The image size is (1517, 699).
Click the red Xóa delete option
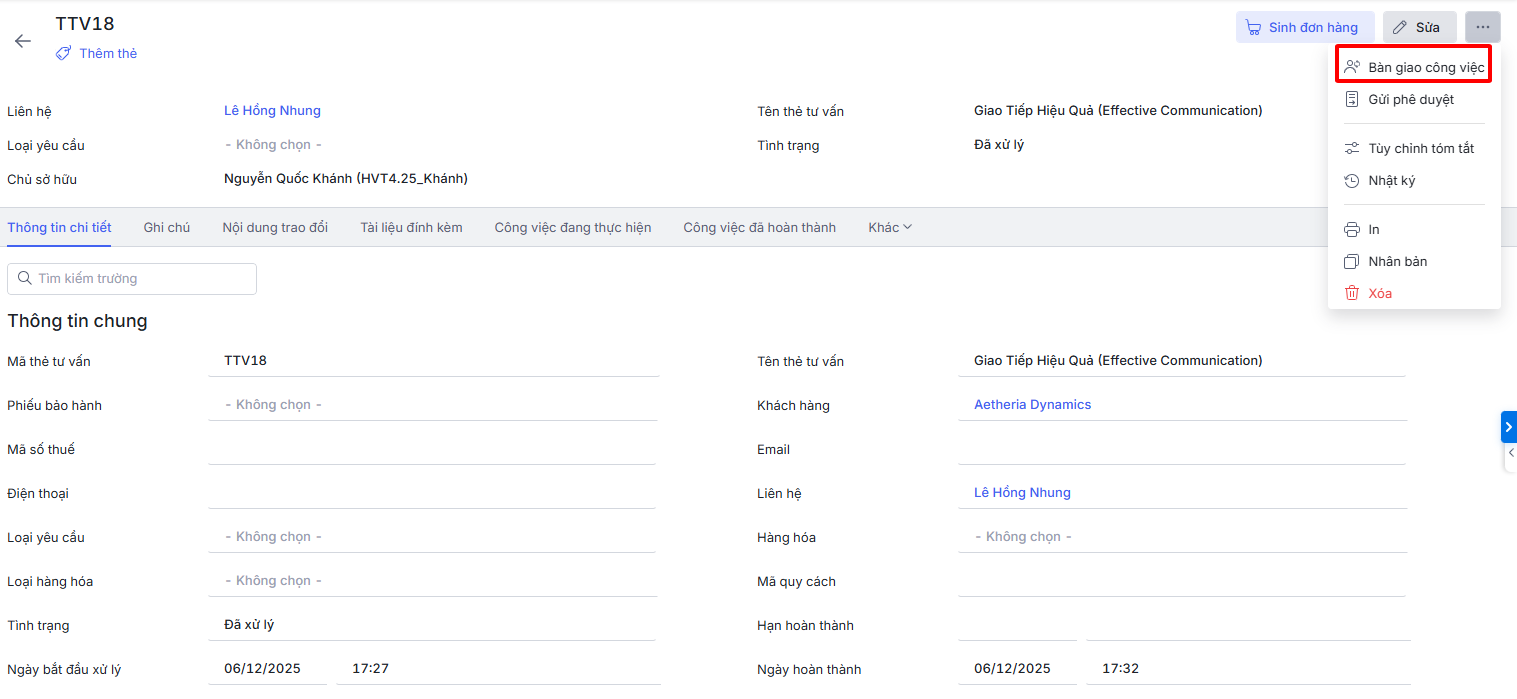(1379, 293)
